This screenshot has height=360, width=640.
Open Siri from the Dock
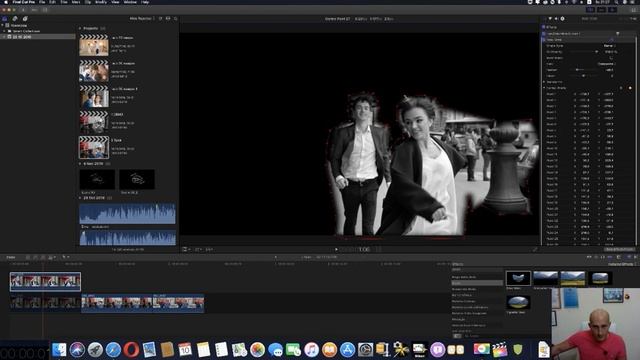coord(77,350)
